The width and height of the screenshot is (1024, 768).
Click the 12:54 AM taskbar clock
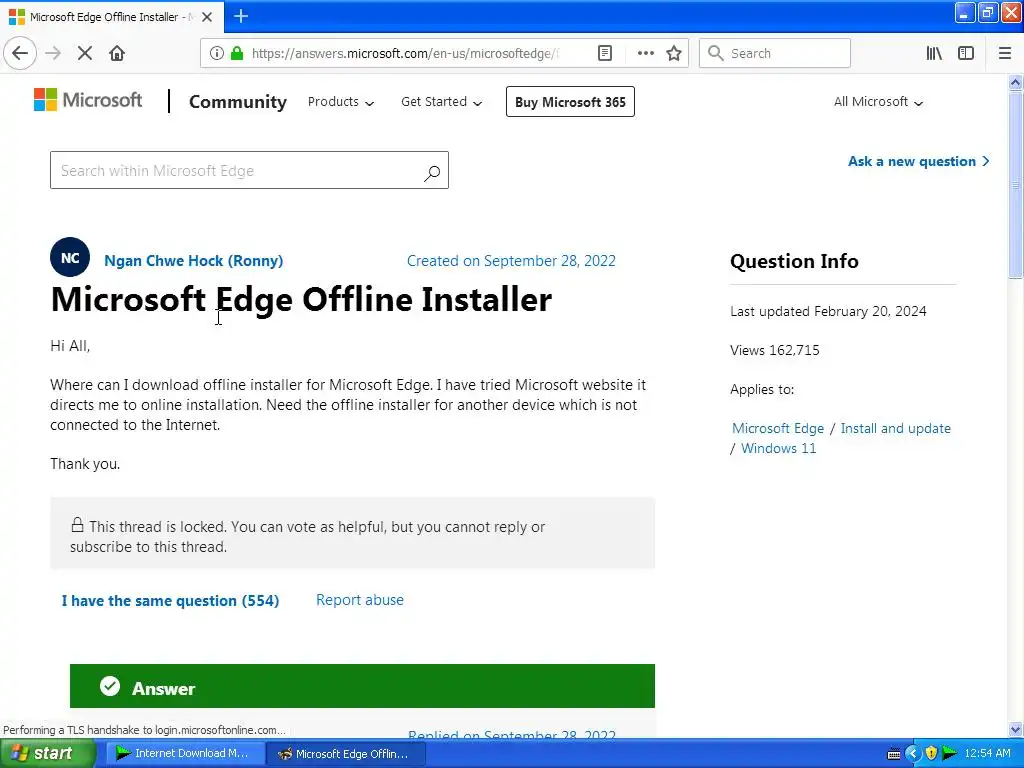coord(987,754)
